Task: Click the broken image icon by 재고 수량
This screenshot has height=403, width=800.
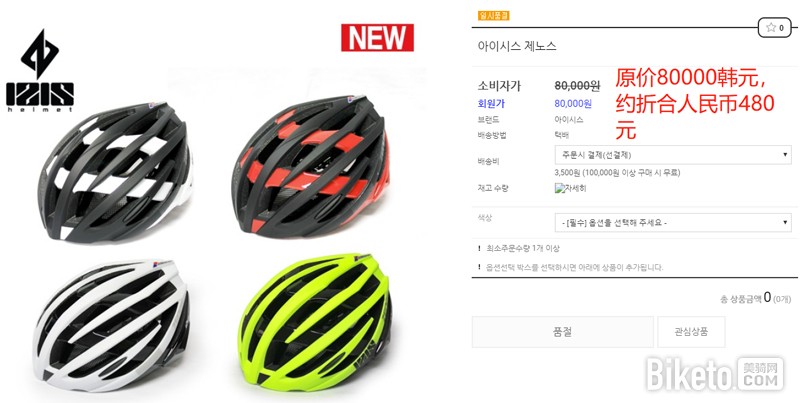Action: tap(570, 188)
